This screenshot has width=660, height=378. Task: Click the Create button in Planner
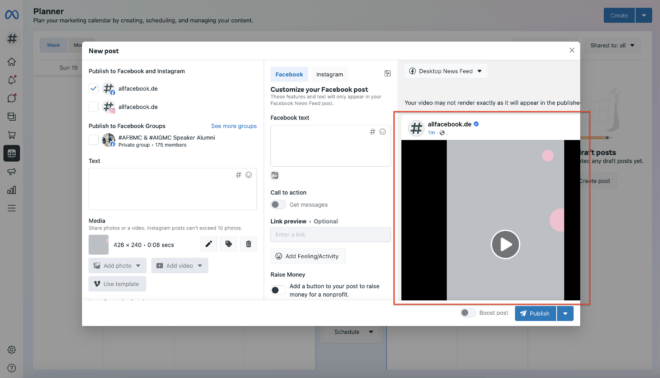point(619,15)
